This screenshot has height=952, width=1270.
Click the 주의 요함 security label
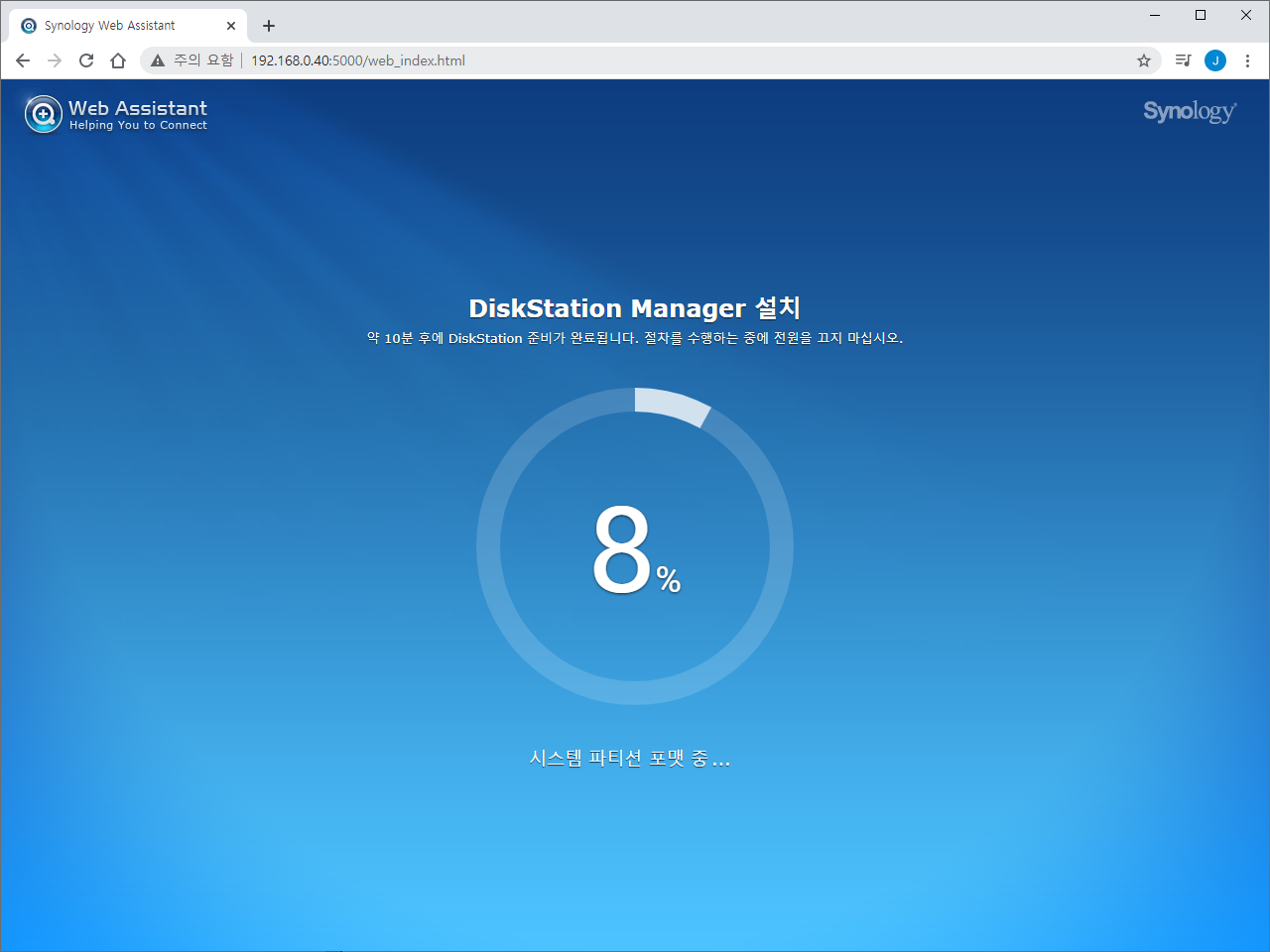203,60
